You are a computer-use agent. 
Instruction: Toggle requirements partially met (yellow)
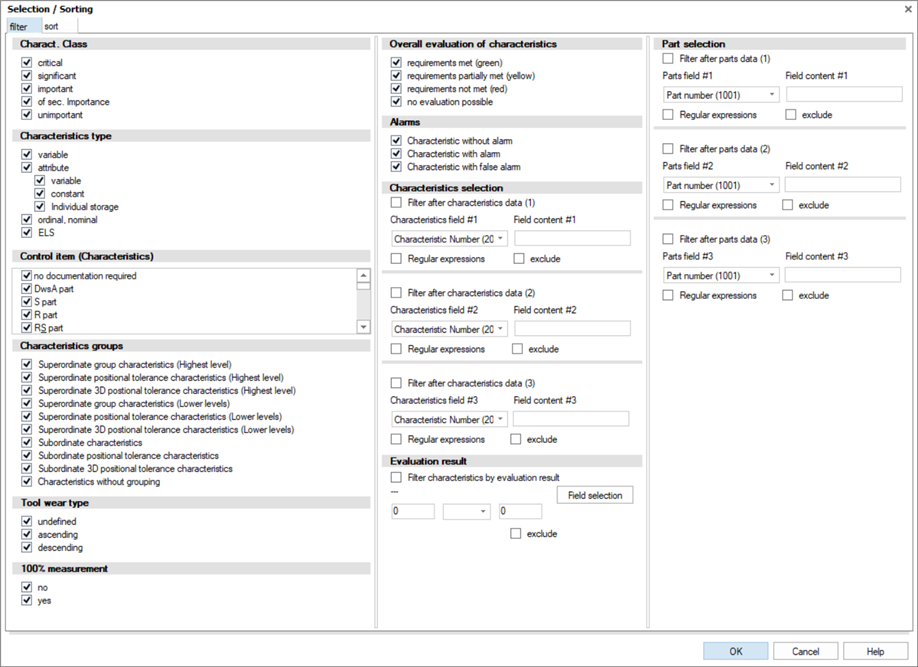396,76
